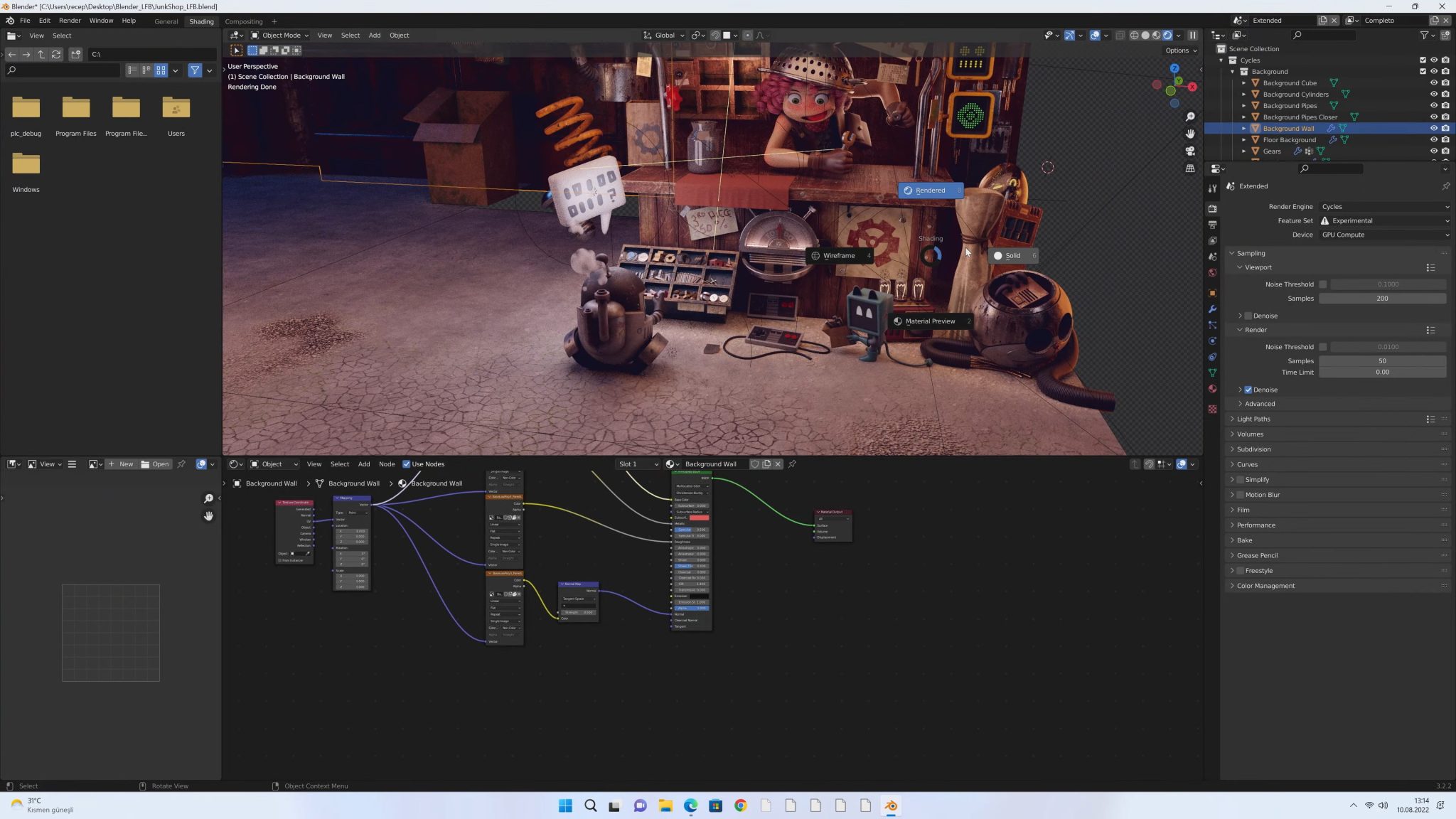The height and width of the screenshot is (819, 1456).
Task: Open the Render Engine dropdown showing Cycles
Action: pyautogui.click(x=1383, y=206)
